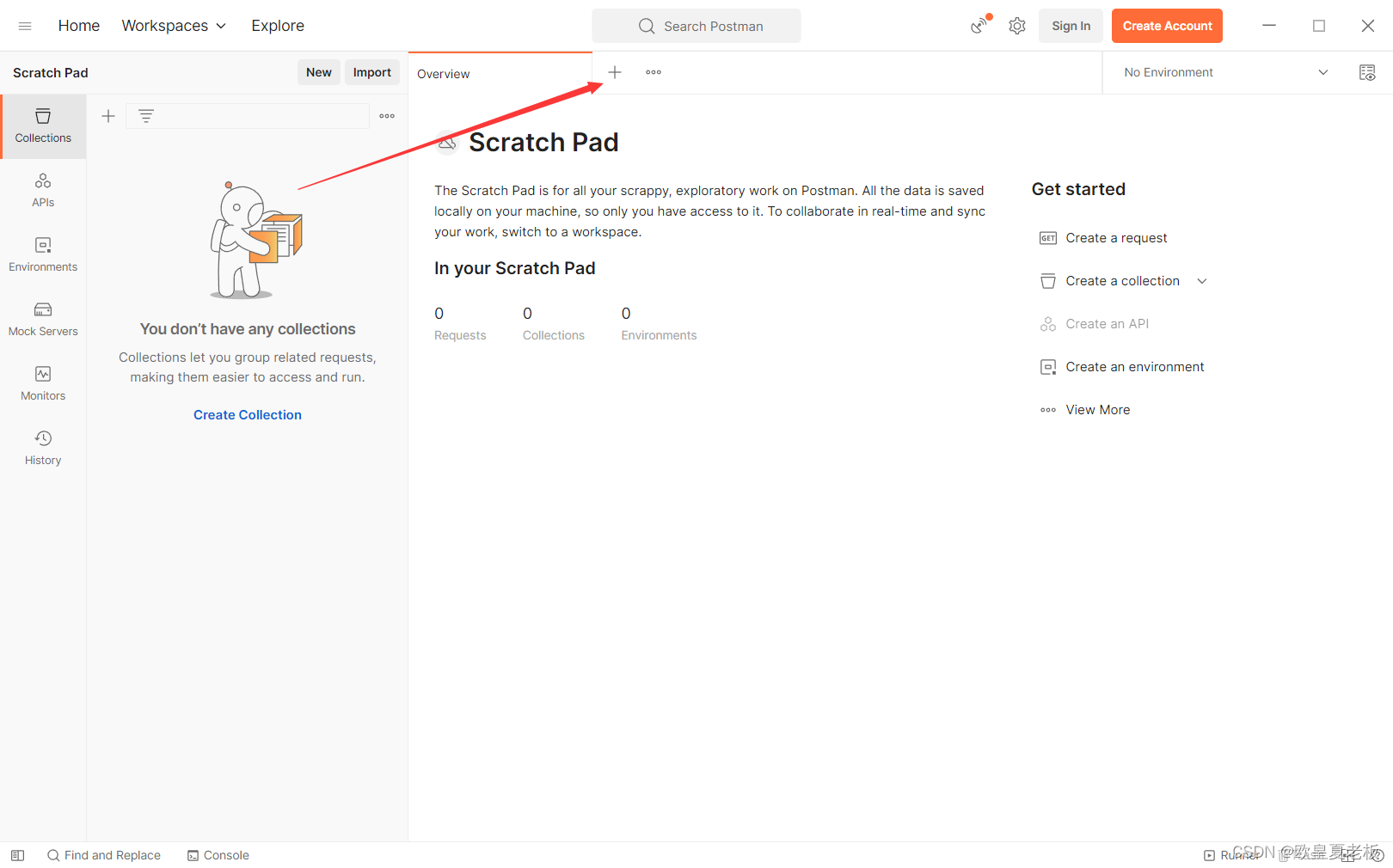This screenshot has width=1393, height=868.
Task: Click the Create Account button
Action: 1167,26
